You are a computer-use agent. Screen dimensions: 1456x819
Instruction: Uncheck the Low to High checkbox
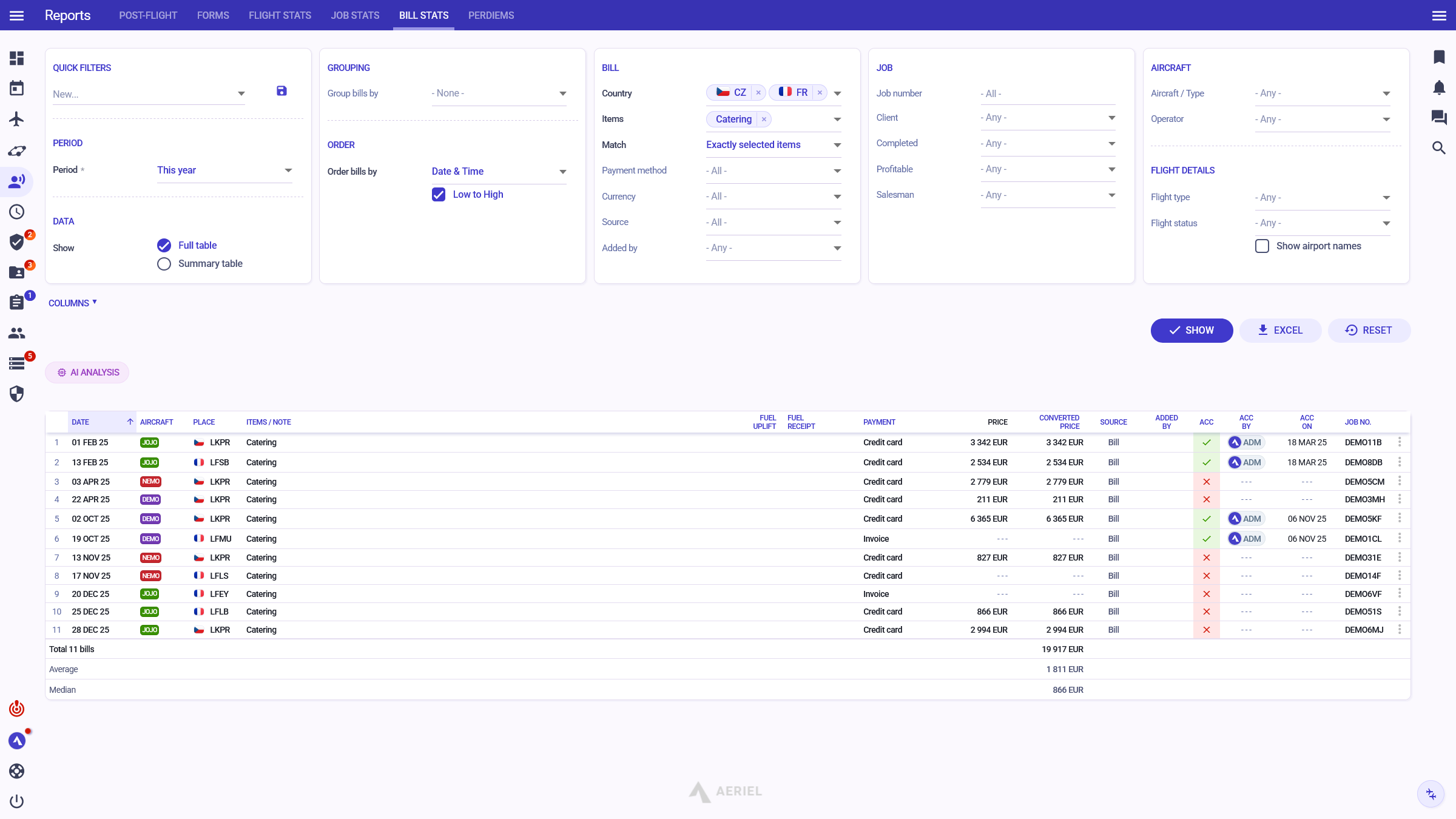click(x=439, y=195)
